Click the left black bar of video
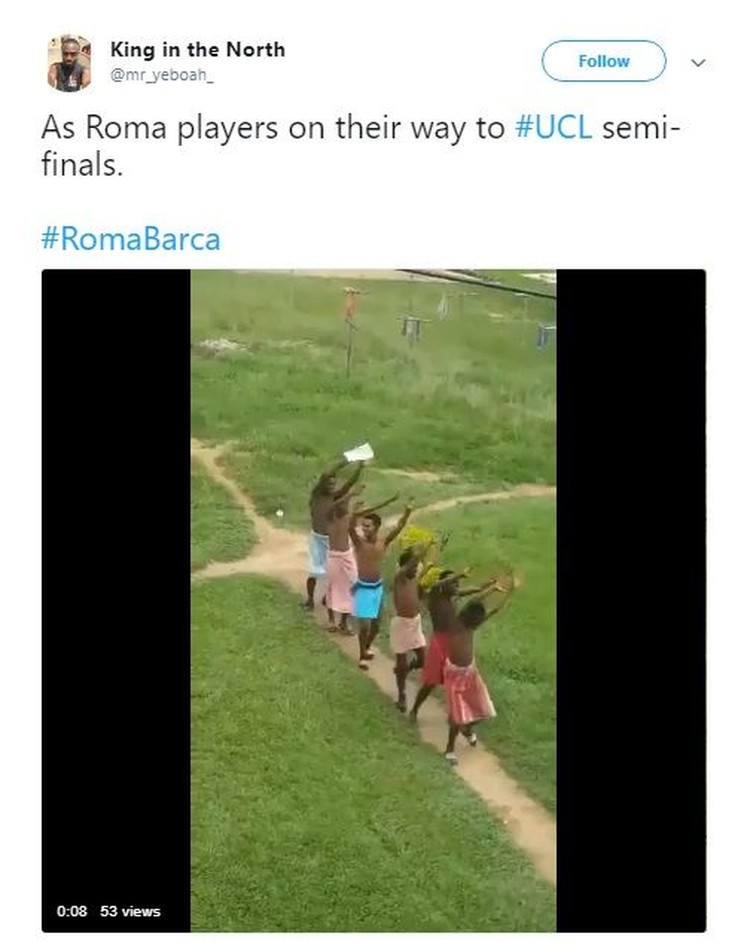750x952 pixels. [116, 600]
